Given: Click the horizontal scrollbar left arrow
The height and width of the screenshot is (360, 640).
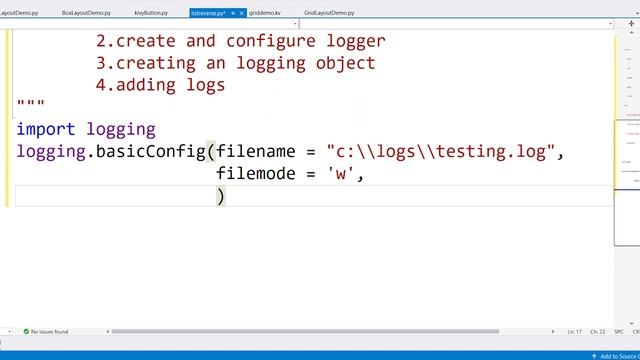Looking at the screenshot, I should [107, 331].
